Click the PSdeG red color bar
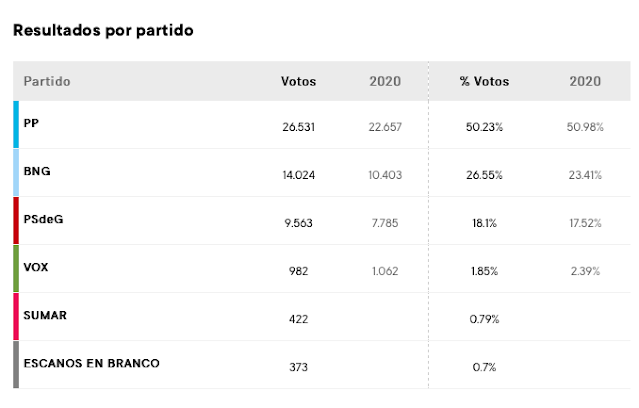This screenshot has height=408, width=639. [16, 221]
